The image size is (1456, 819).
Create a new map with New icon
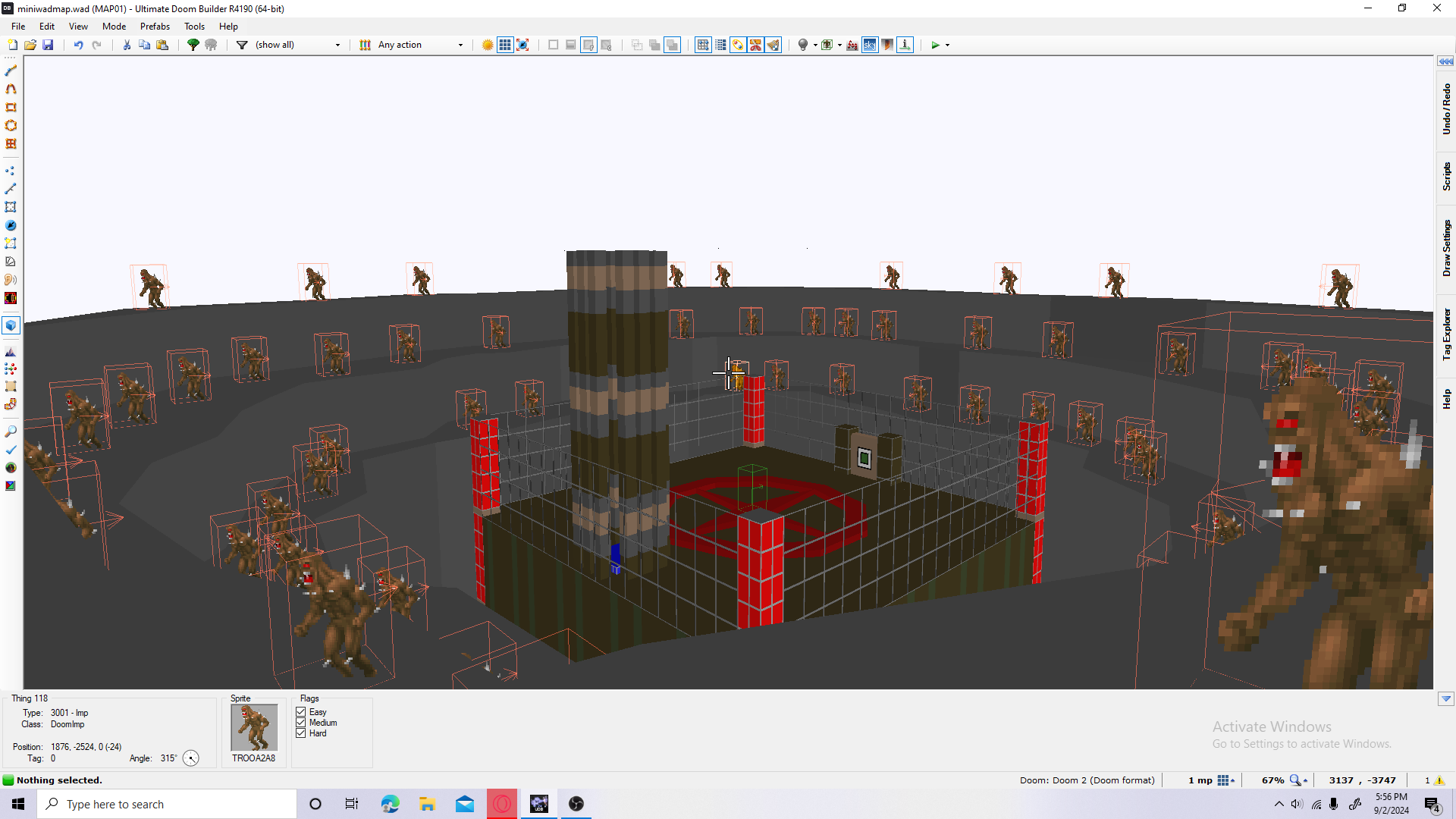(12, 45)
